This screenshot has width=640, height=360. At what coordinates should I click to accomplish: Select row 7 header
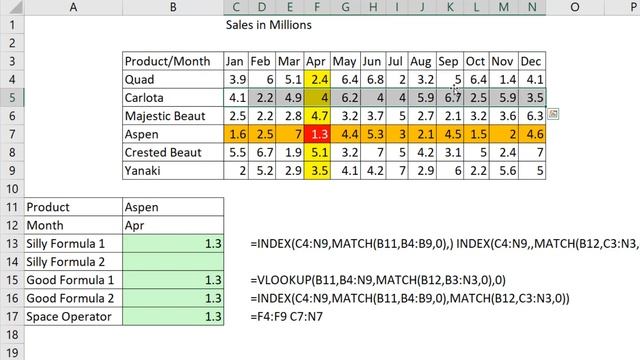(x=12, y=134)
